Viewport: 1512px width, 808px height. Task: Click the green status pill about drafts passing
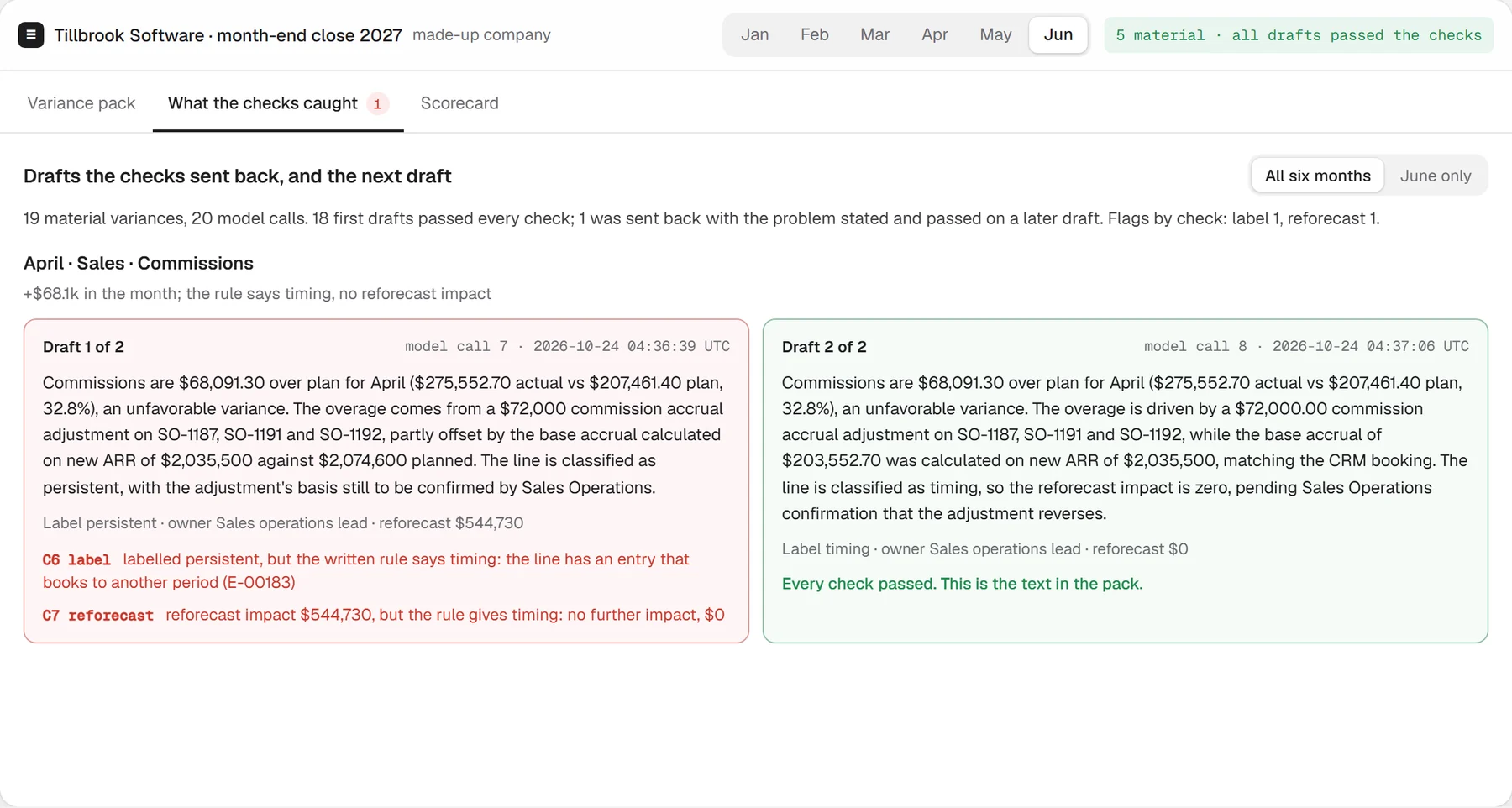pyautogui.click(x=1299, y=35)
